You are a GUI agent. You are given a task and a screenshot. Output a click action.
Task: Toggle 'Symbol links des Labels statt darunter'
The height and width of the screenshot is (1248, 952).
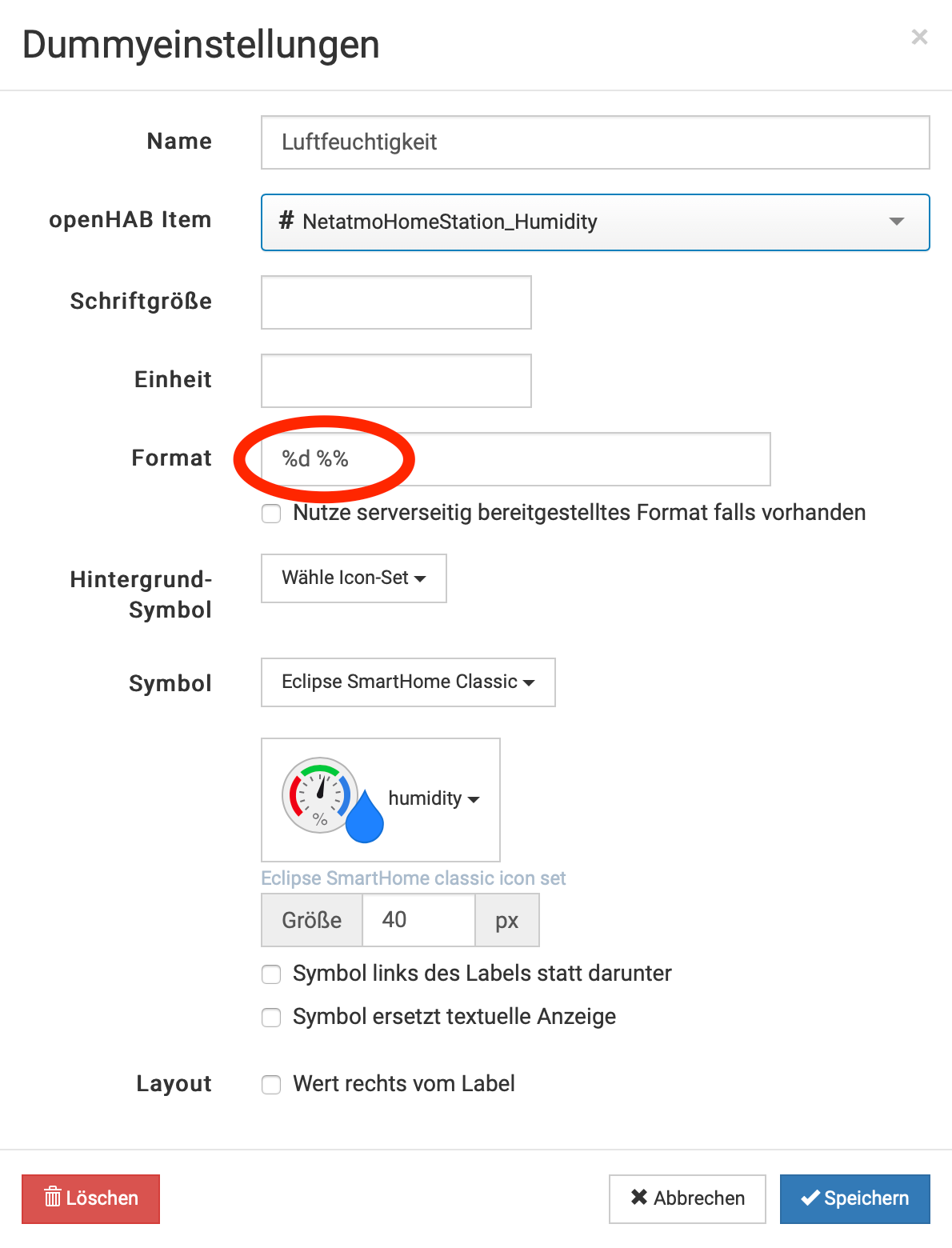tap(272, 974)
